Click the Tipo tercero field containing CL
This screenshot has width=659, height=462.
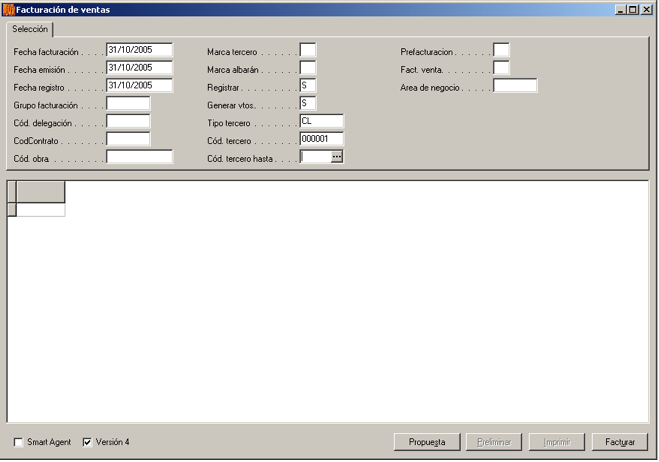click(x=321, y=122)
